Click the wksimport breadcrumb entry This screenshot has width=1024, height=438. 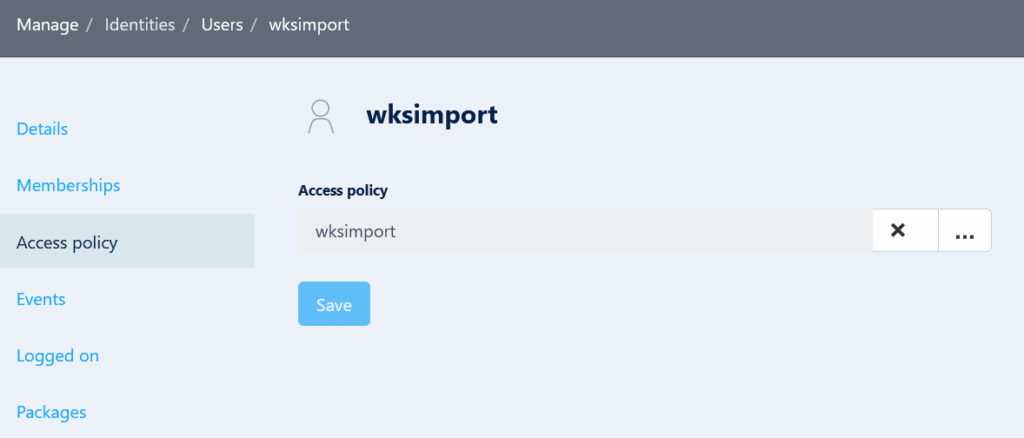coord(309,24)
